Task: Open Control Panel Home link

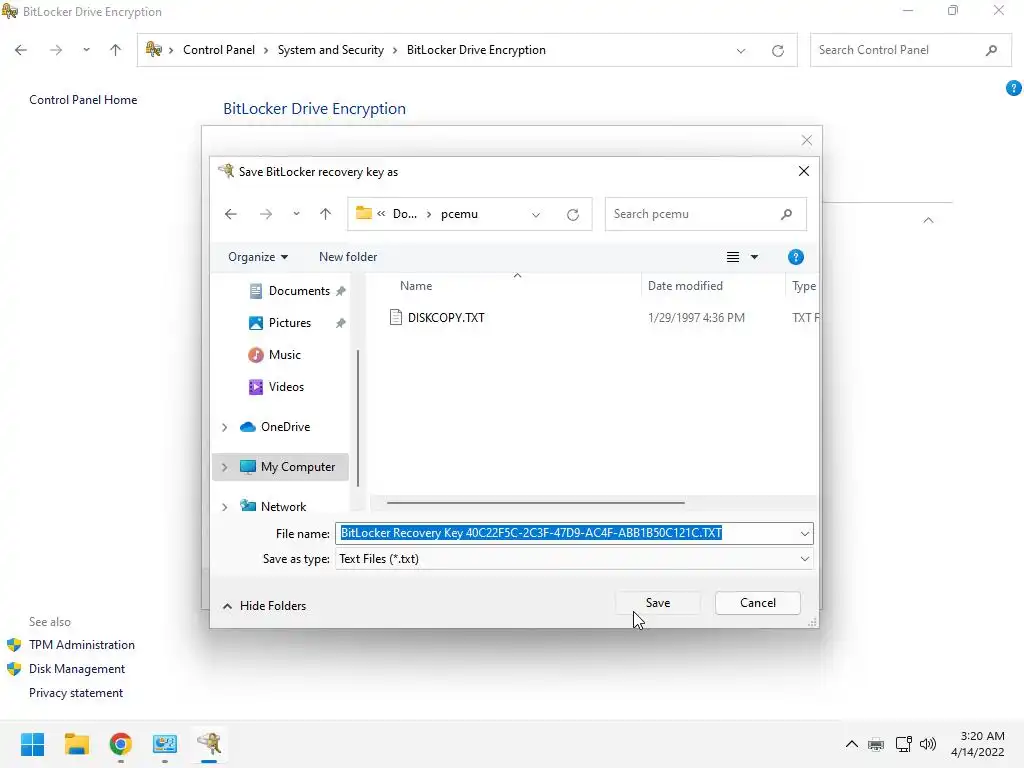Action: click(83, 100)
